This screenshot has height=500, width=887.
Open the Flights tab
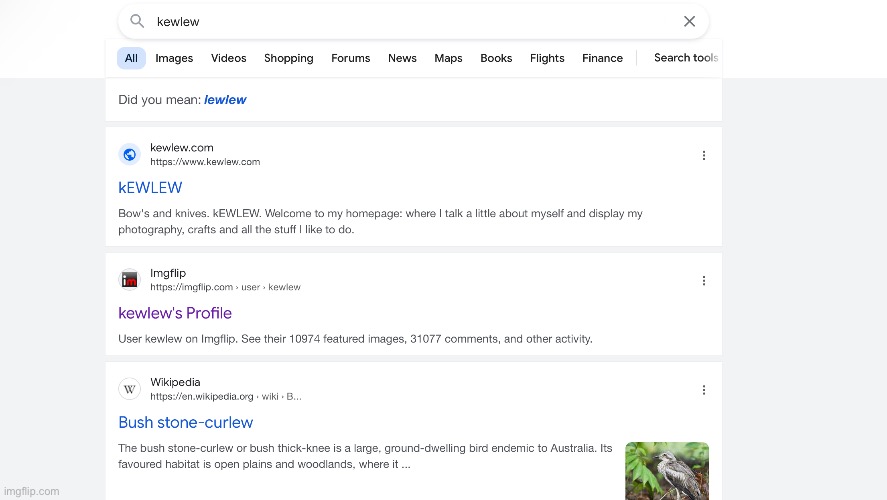pyautogui.click(x=547, y=58)
